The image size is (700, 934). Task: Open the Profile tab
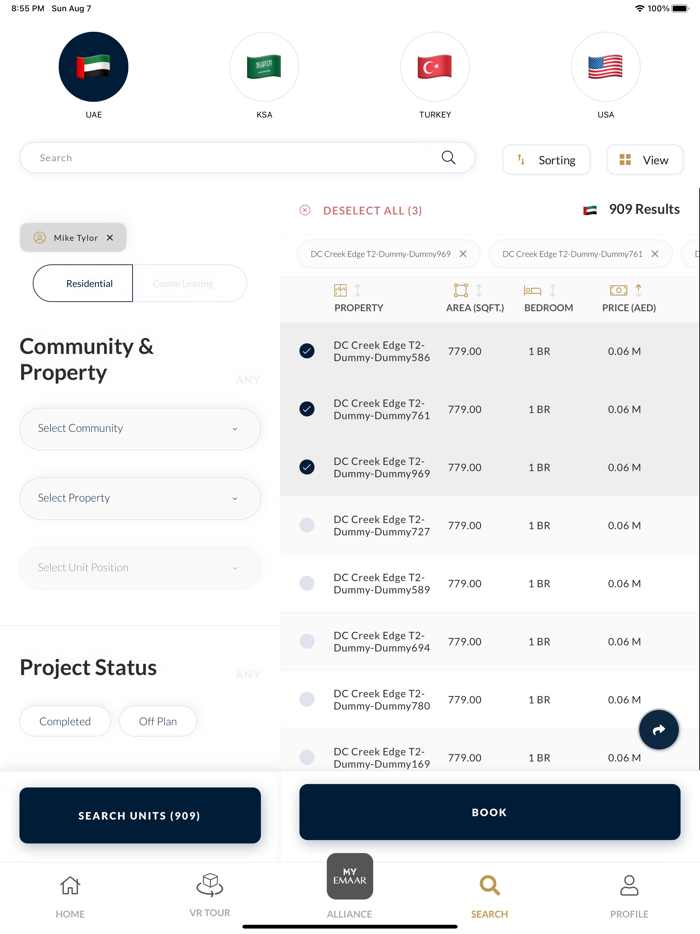click(629, 896)
